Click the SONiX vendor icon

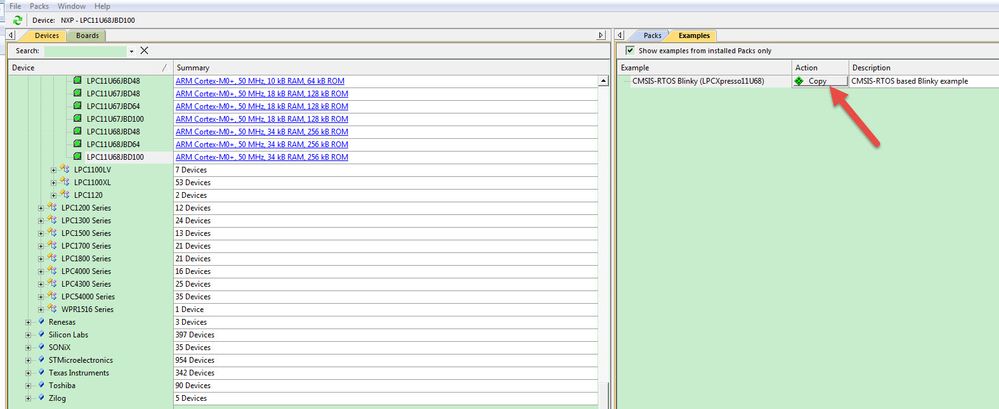pyautogui.click(x=41, y=347)
